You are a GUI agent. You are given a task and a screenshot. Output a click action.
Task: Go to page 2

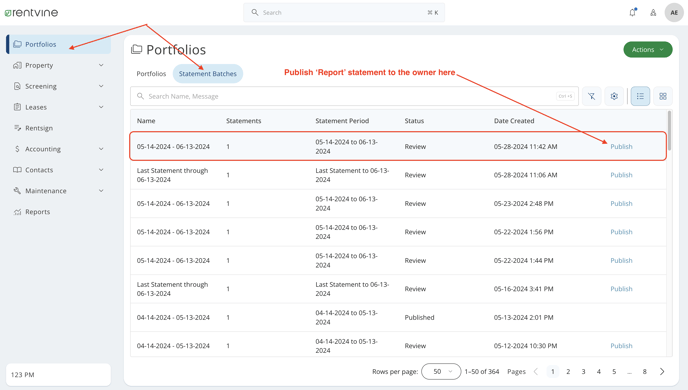coord(568,372)
